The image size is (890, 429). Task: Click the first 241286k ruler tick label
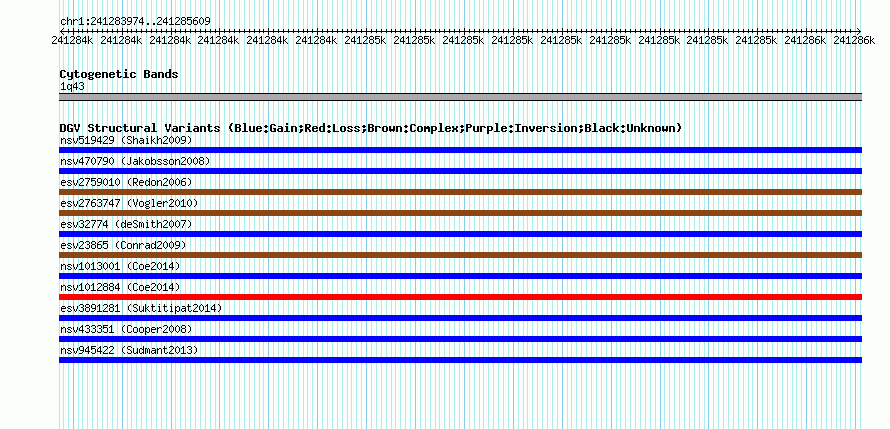tap(805, 40)
